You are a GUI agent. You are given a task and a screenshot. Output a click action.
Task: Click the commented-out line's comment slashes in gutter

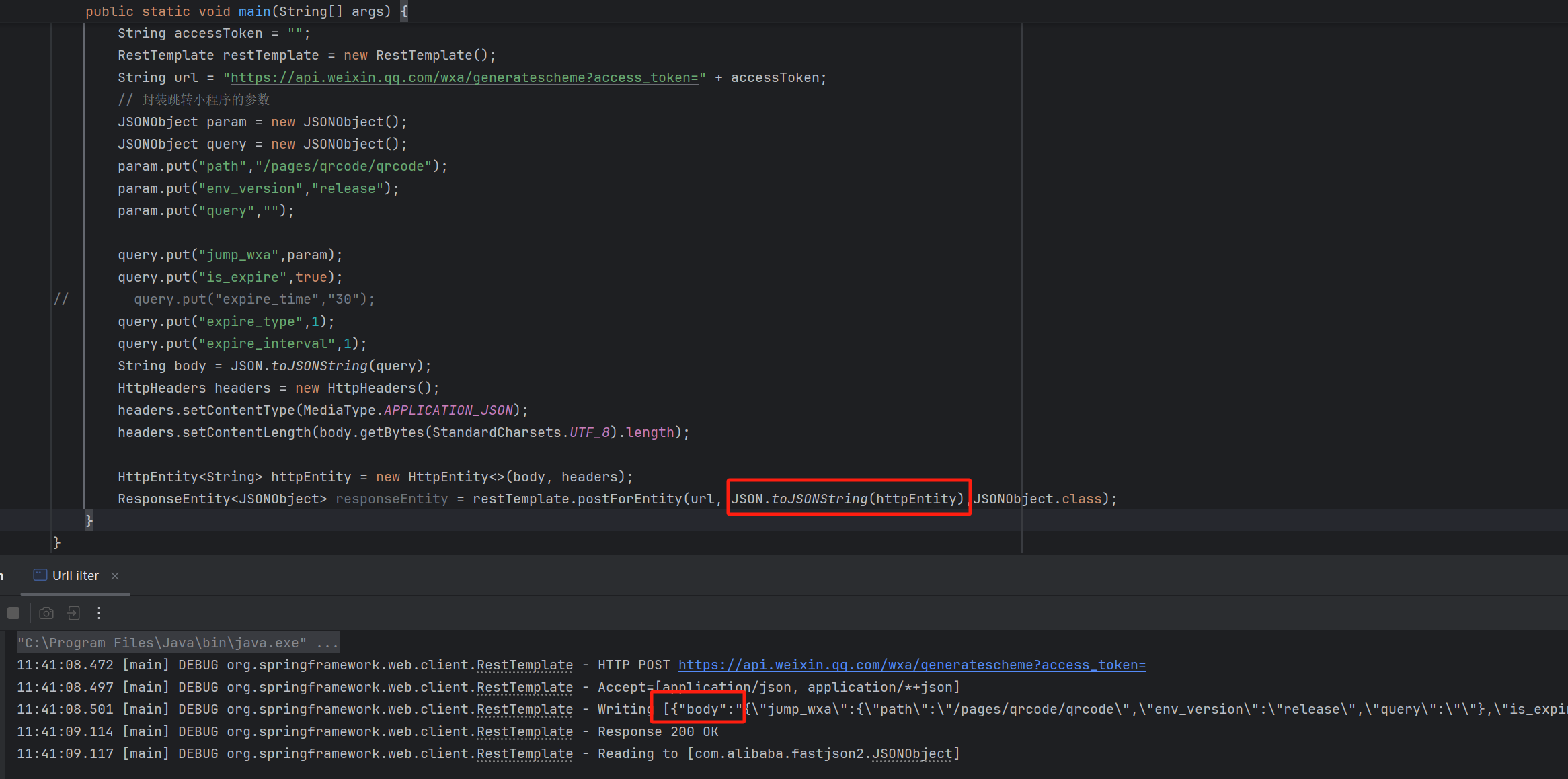[61, 299]
